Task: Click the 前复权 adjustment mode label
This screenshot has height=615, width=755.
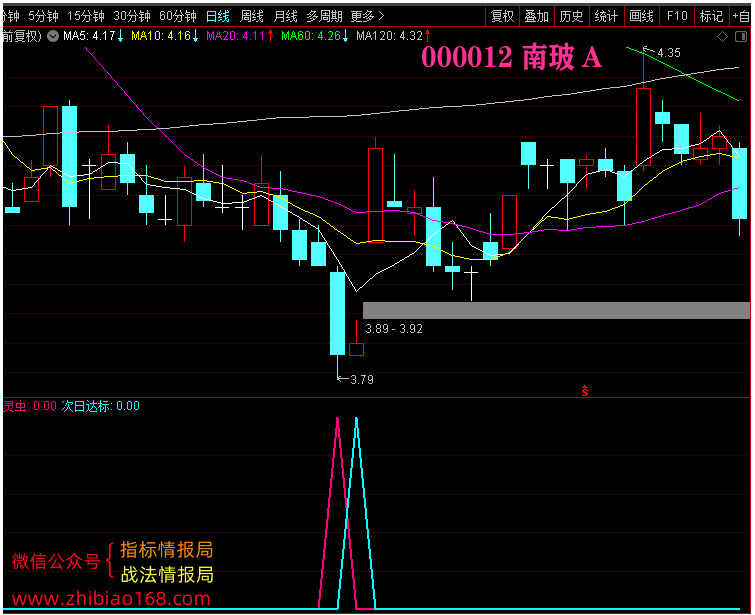Action: coord(22,36)
